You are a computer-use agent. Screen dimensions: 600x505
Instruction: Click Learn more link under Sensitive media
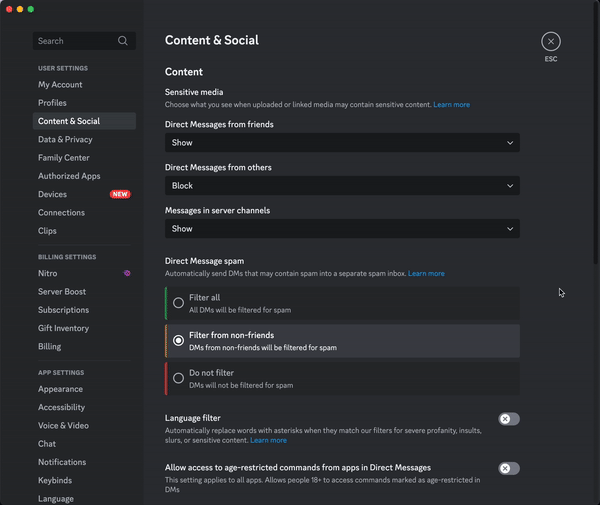tap(452, 104)
